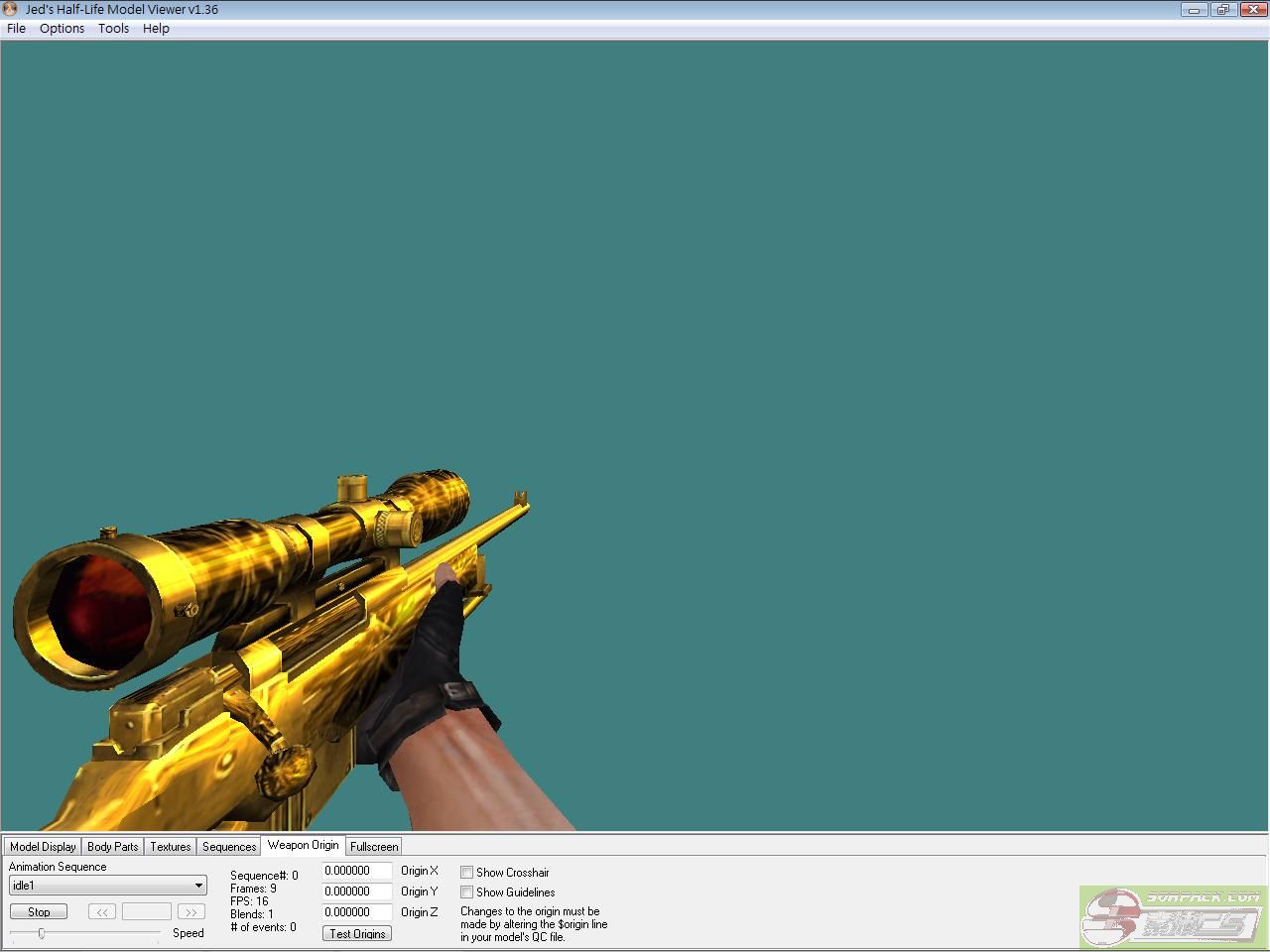Viewport: 1270px width, 952px height.
Task: Click the animation Speed slider handle
Action: point(41,933)
